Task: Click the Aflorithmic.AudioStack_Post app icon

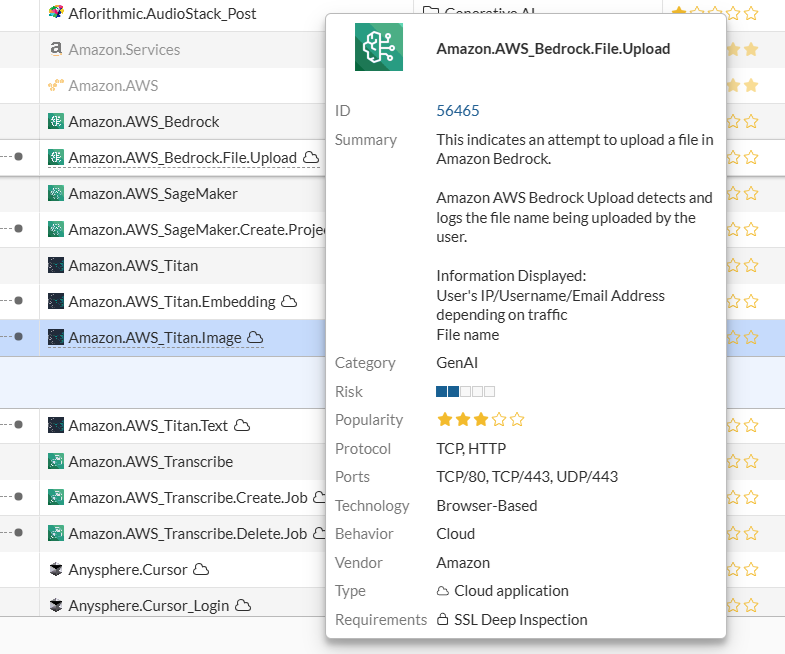Action: pos(56,14)
